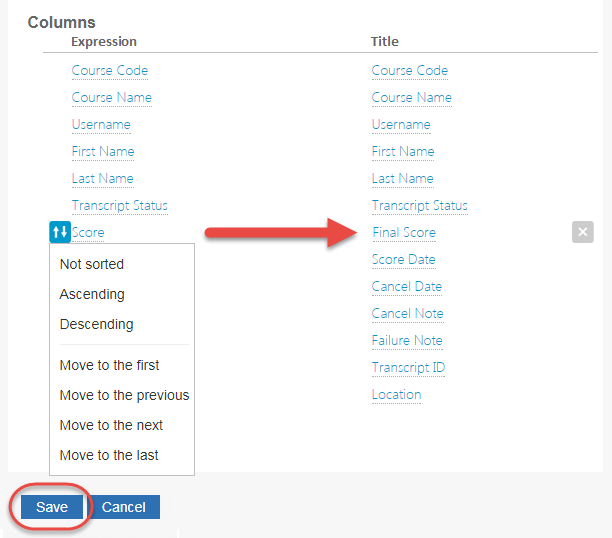Click the Transcript ID title link
612x538 pixels.
click(409, 368)
